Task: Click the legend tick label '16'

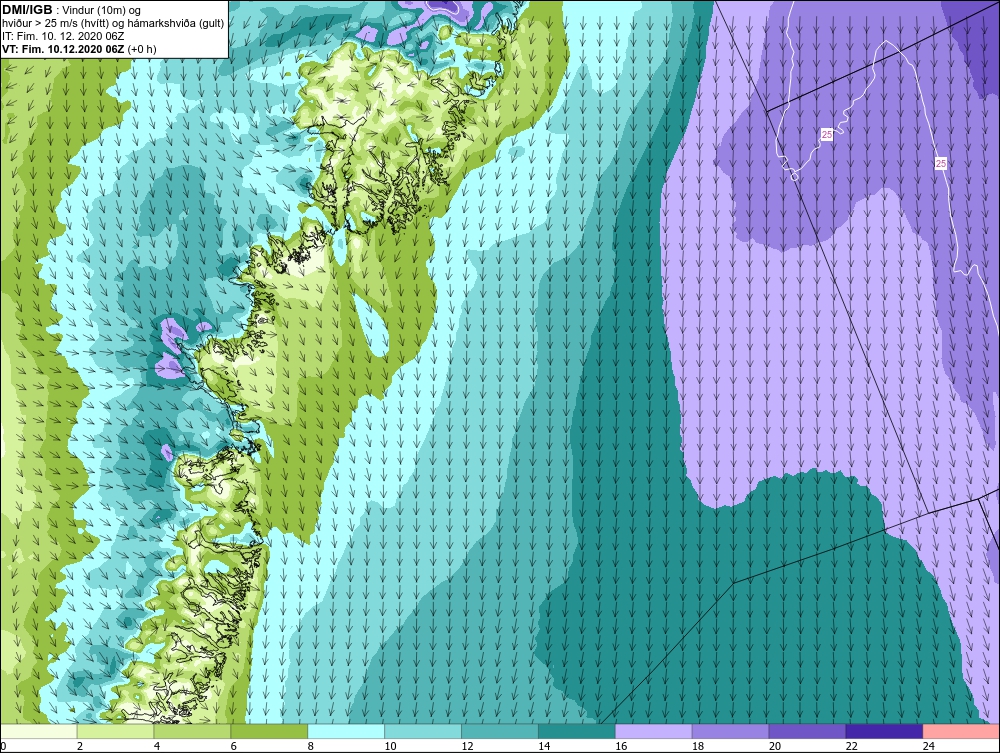Action: click(621, 746)
